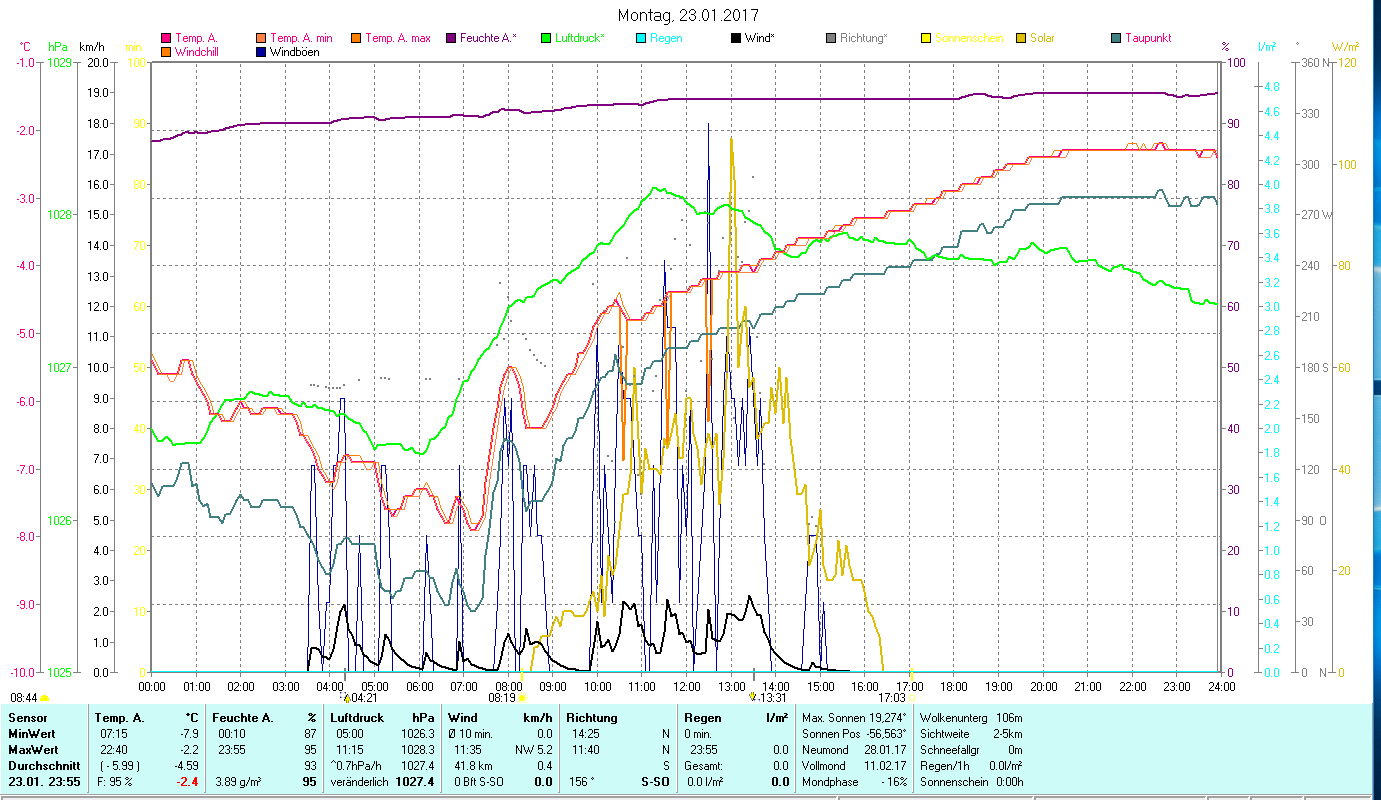This screenshot has height=800, width=1381.
Task: Click the hPa axis unit label at top left
Action: (57, 47)
